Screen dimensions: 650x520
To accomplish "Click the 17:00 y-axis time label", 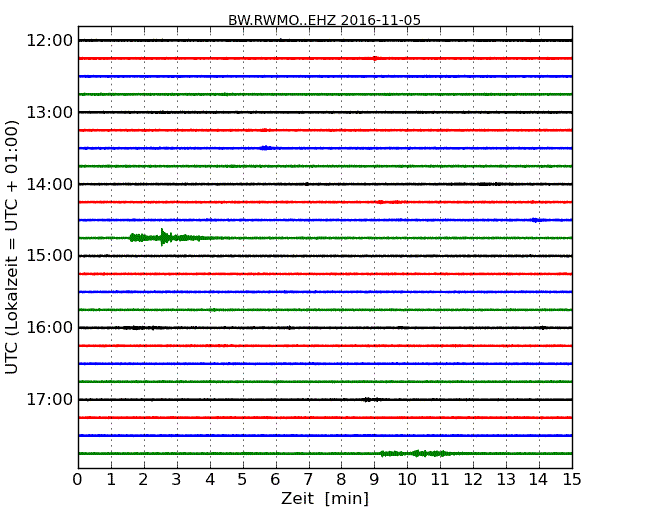I will pyautogui.click(x=49, y=400).
